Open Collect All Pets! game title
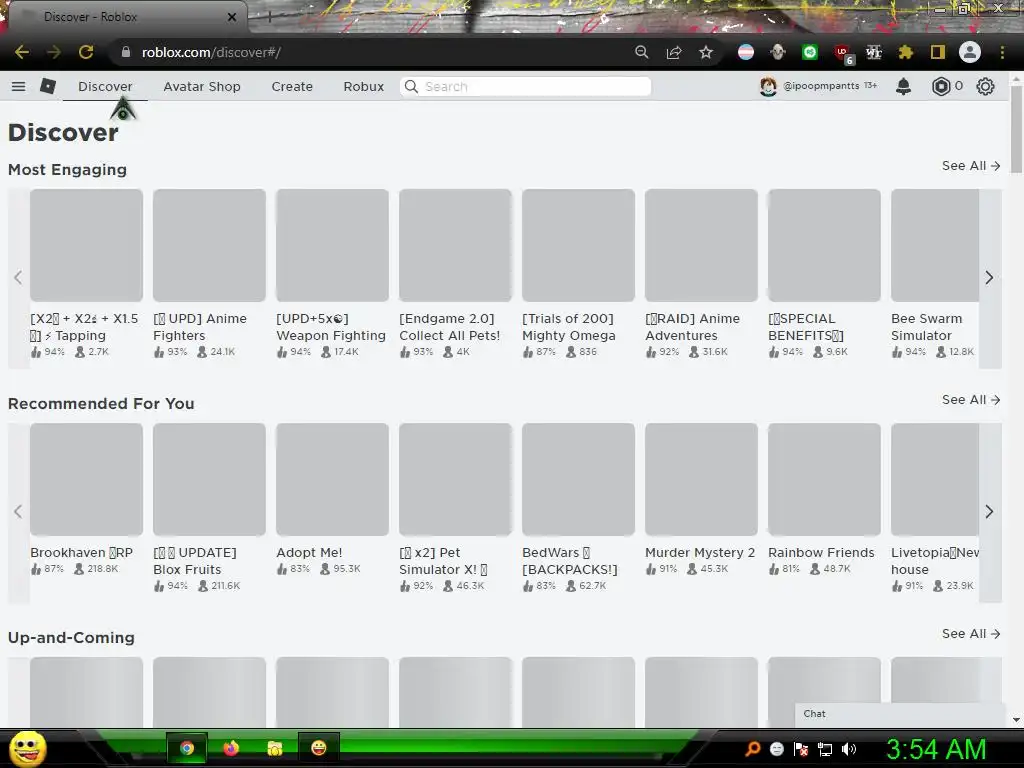Image resolution: width=1024 pixels, height=768 pixels. coord(450,327)
